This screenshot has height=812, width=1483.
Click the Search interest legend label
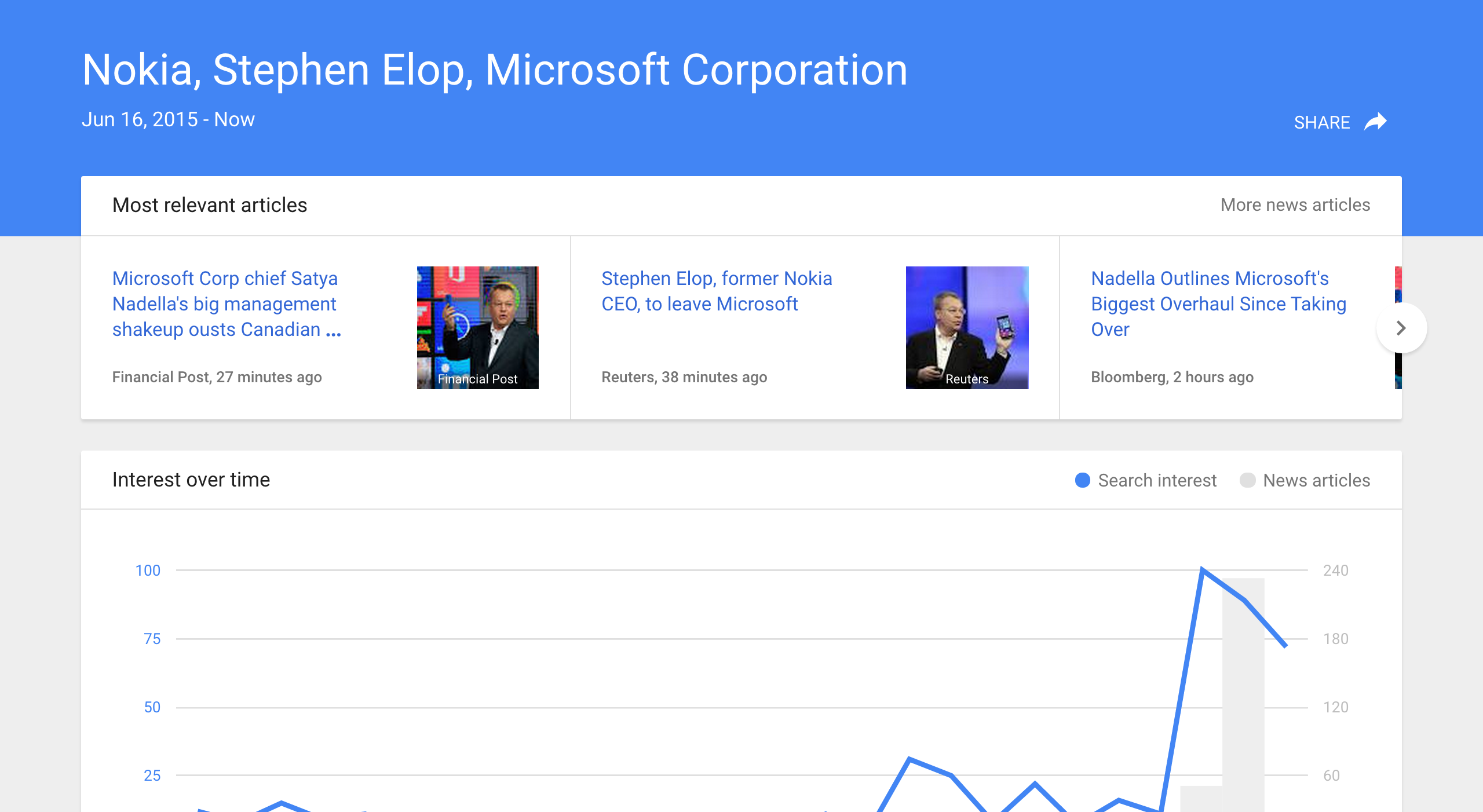point(1157,480)
